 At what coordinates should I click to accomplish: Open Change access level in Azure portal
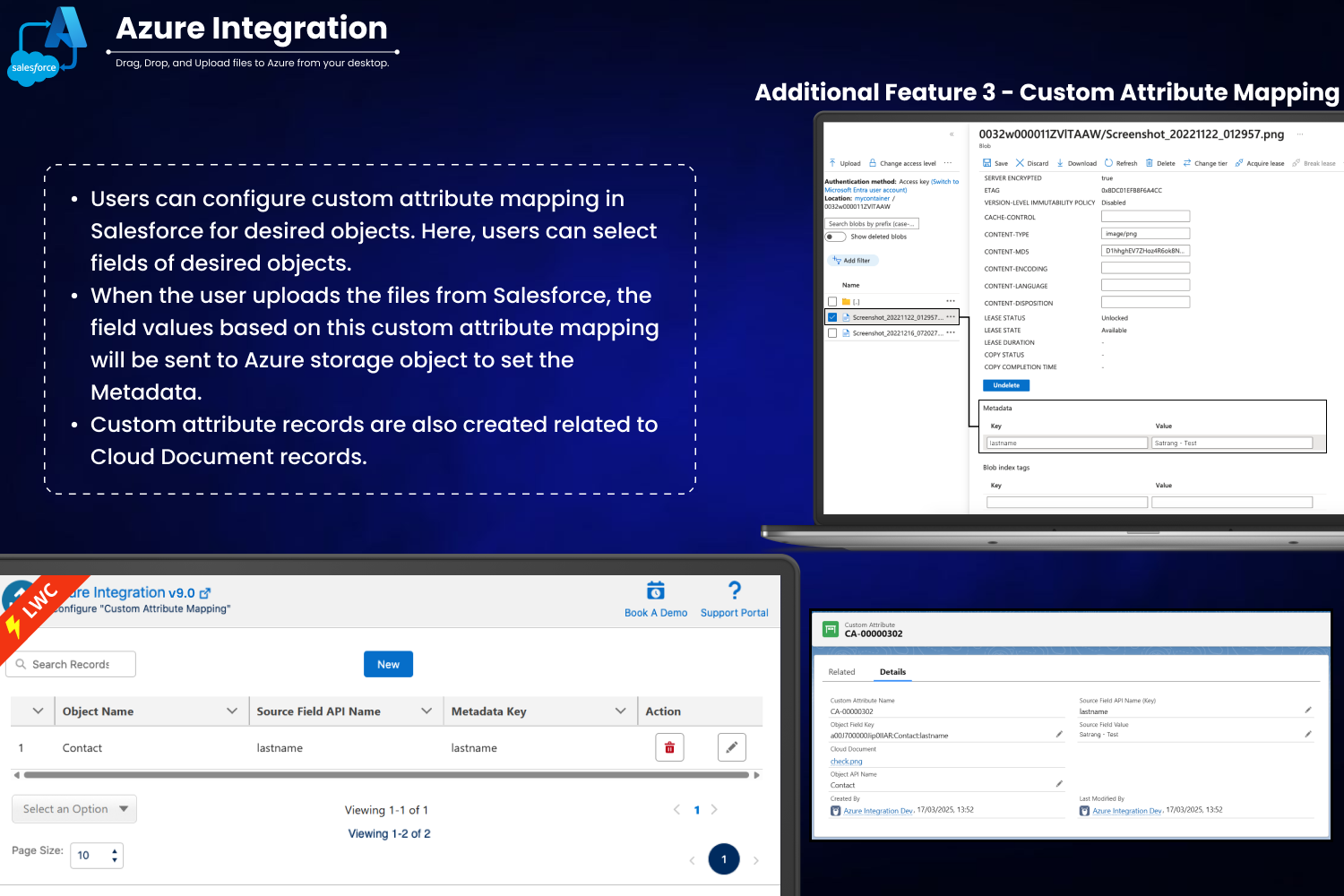pos(902,163)
